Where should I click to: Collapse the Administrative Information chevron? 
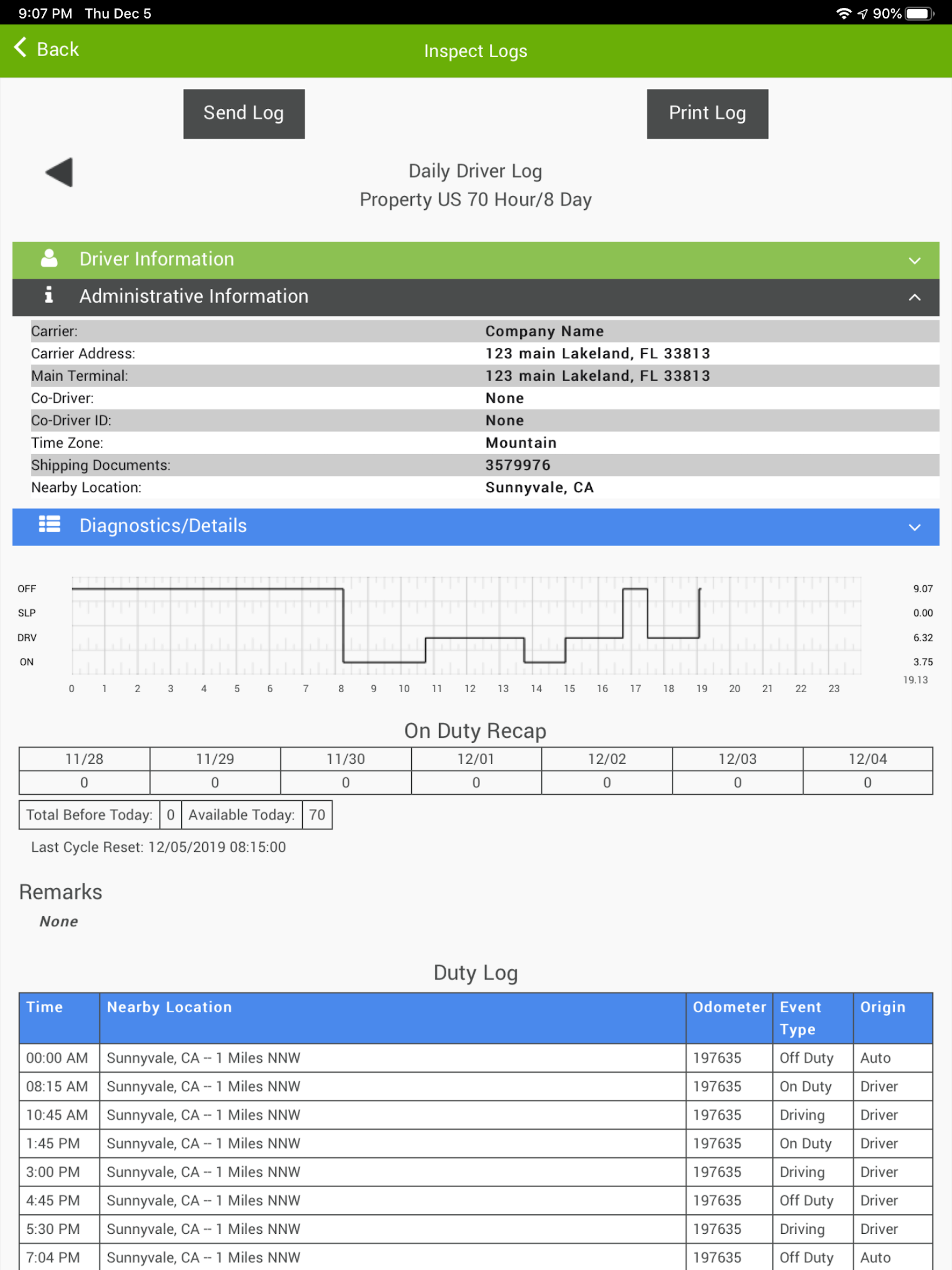[x=915, y=298]
